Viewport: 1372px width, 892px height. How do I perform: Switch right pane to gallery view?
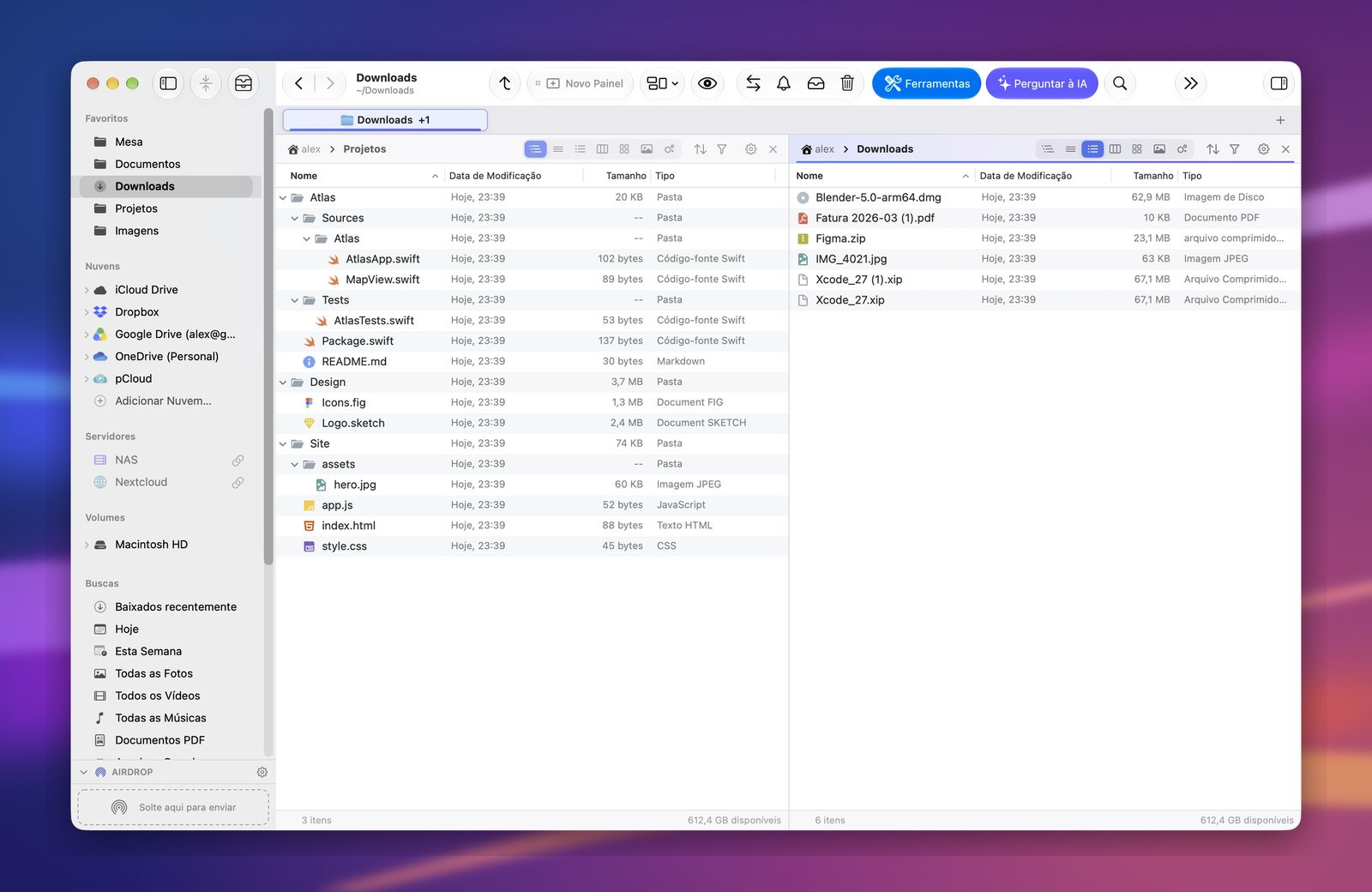tap(1159, 149)
